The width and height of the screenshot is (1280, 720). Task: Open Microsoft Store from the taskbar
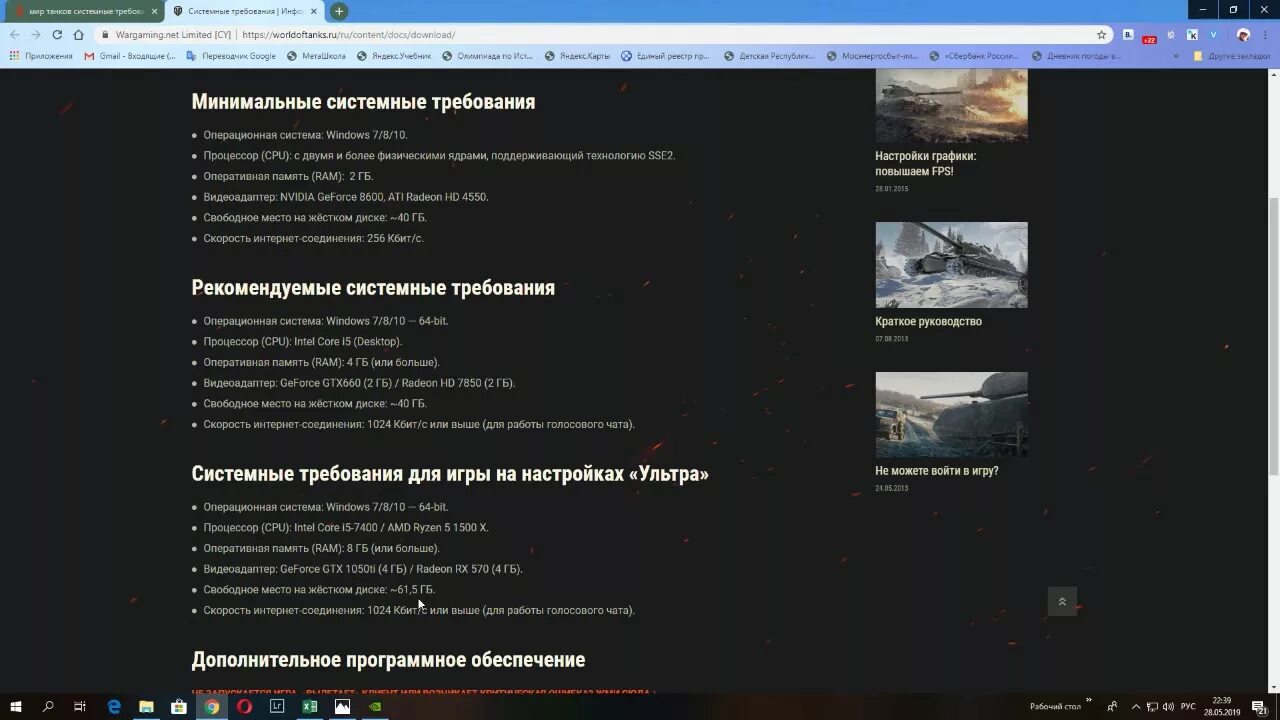[x=179, y=706]
